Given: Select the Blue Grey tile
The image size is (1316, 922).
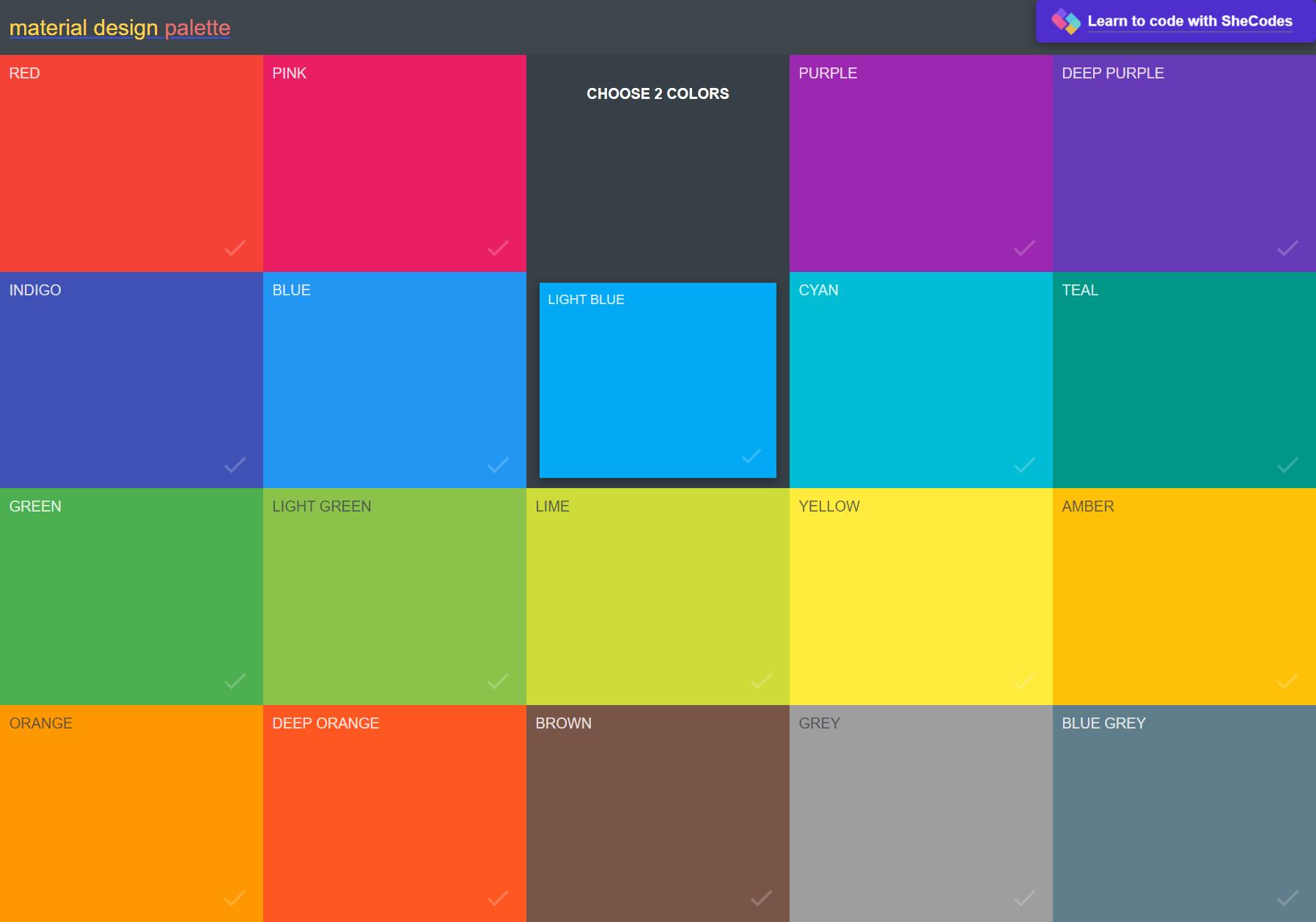Looking at the screenshot, I should 1184,814.
